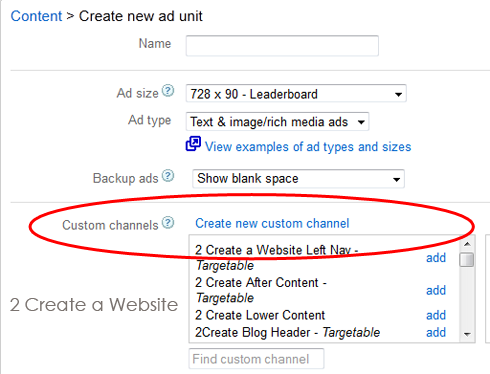Click the Backup ads label
The image size is (490, 374).
click(125, 178)
